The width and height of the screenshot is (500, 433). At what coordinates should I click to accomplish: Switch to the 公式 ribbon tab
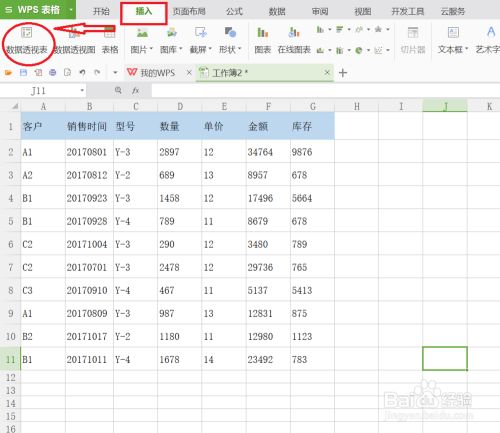click(234, 12)
